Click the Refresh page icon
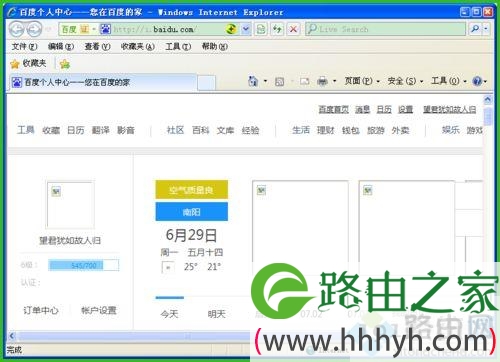This screenshot has width=500, height=362. tap(277, 29)
